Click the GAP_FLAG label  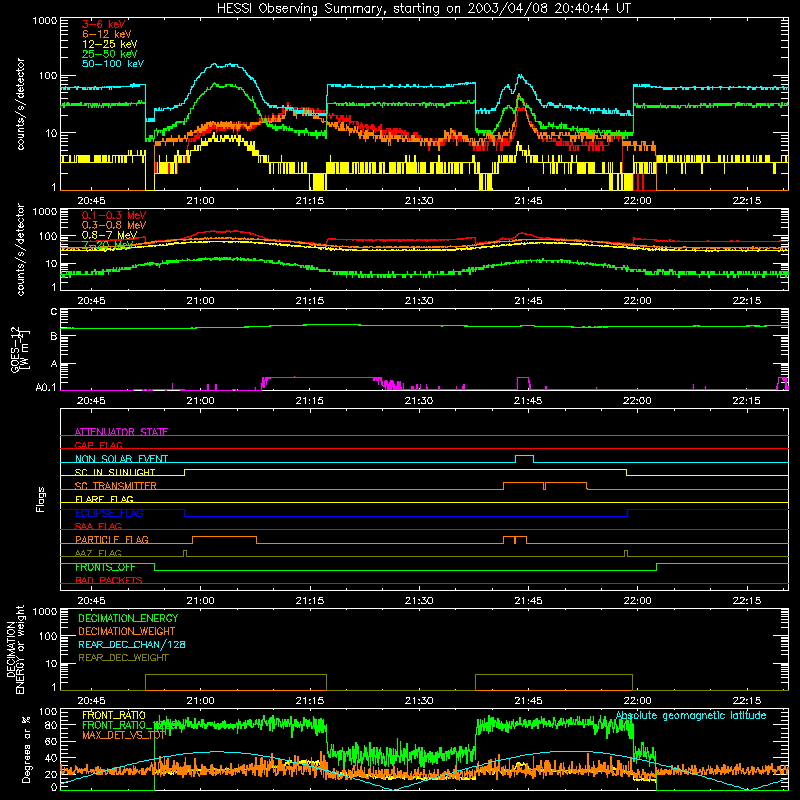coord(98,445)
